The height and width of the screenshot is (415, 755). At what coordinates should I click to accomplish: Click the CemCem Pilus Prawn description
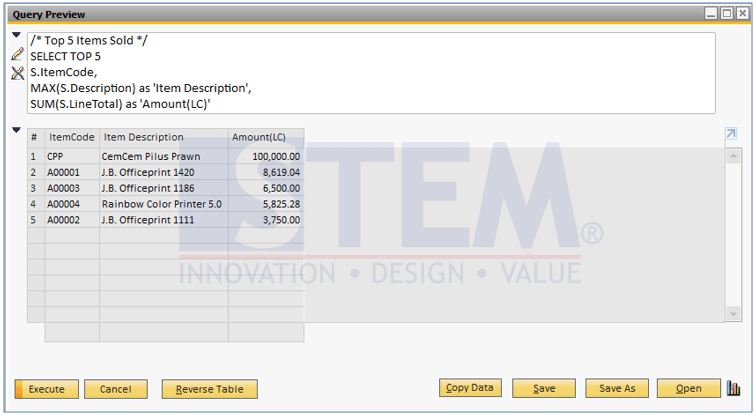click(164, 156)
